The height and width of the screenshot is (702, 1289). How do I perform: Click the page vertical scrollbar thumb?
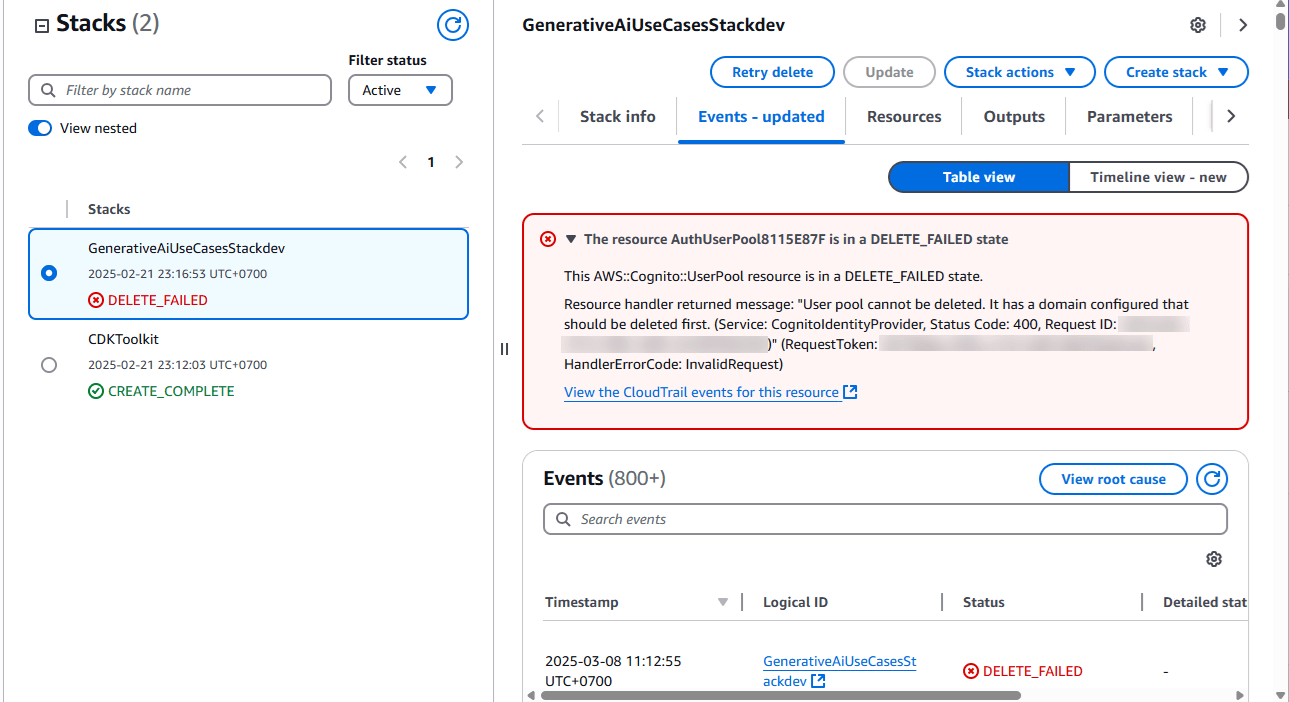1281,22
